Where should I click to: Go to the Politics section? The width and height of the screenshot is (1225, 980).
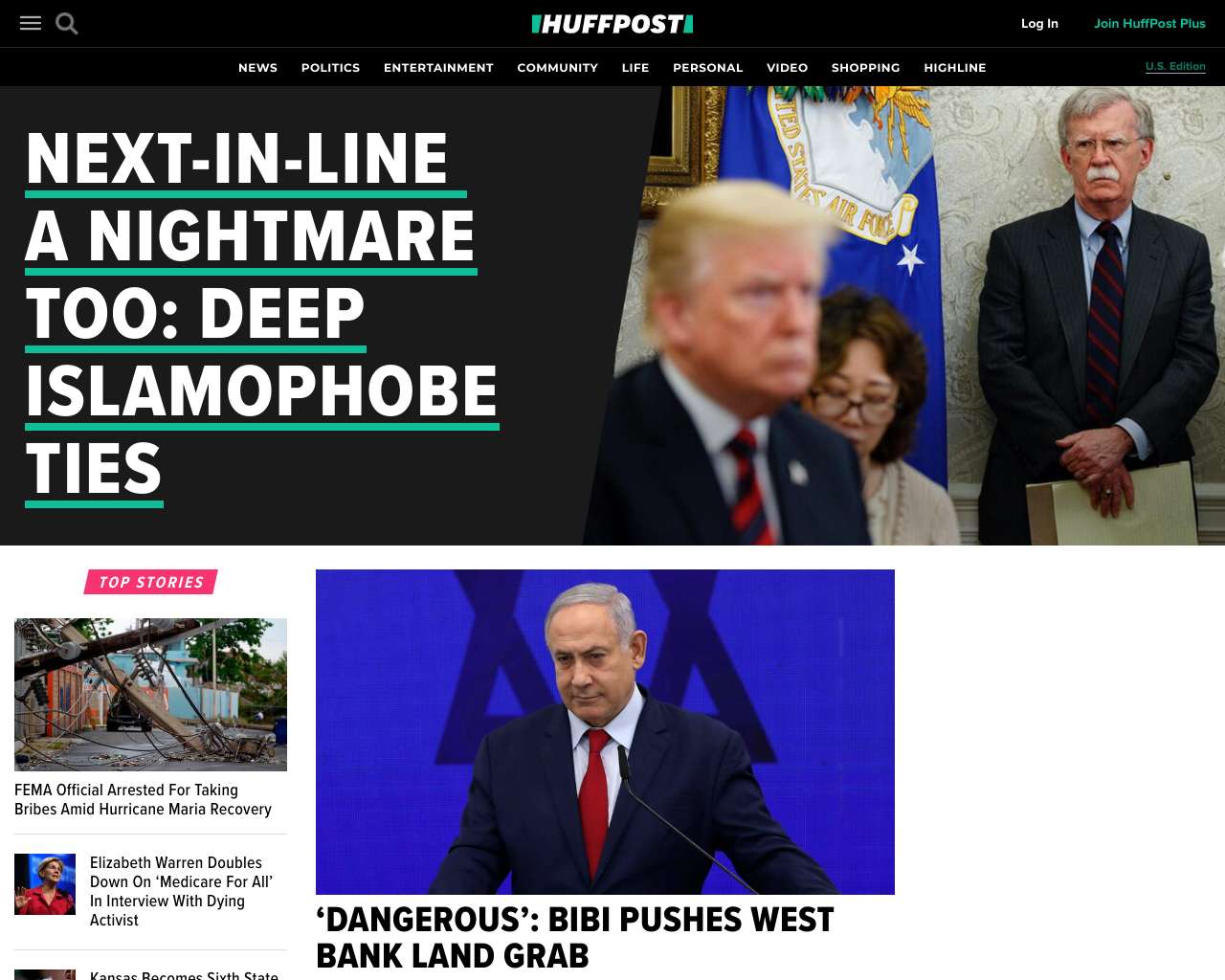(330, 67)
